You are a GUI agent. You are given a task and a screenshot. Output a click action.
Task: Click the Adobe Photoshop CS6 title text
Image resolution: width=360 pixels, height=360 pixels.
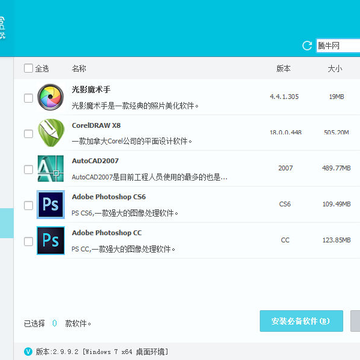tap(109, 197)
